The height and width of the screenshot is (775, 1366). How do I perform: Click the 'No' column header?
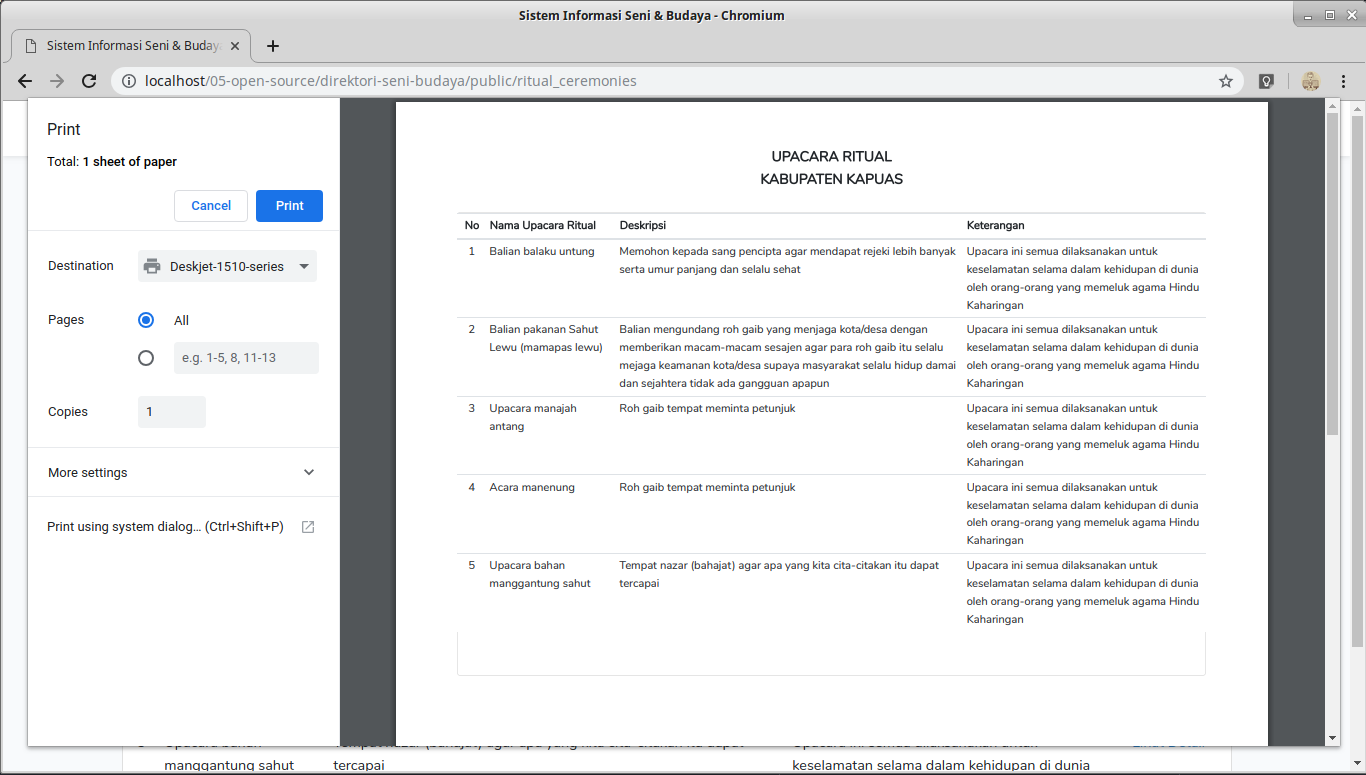click(472, 225)
